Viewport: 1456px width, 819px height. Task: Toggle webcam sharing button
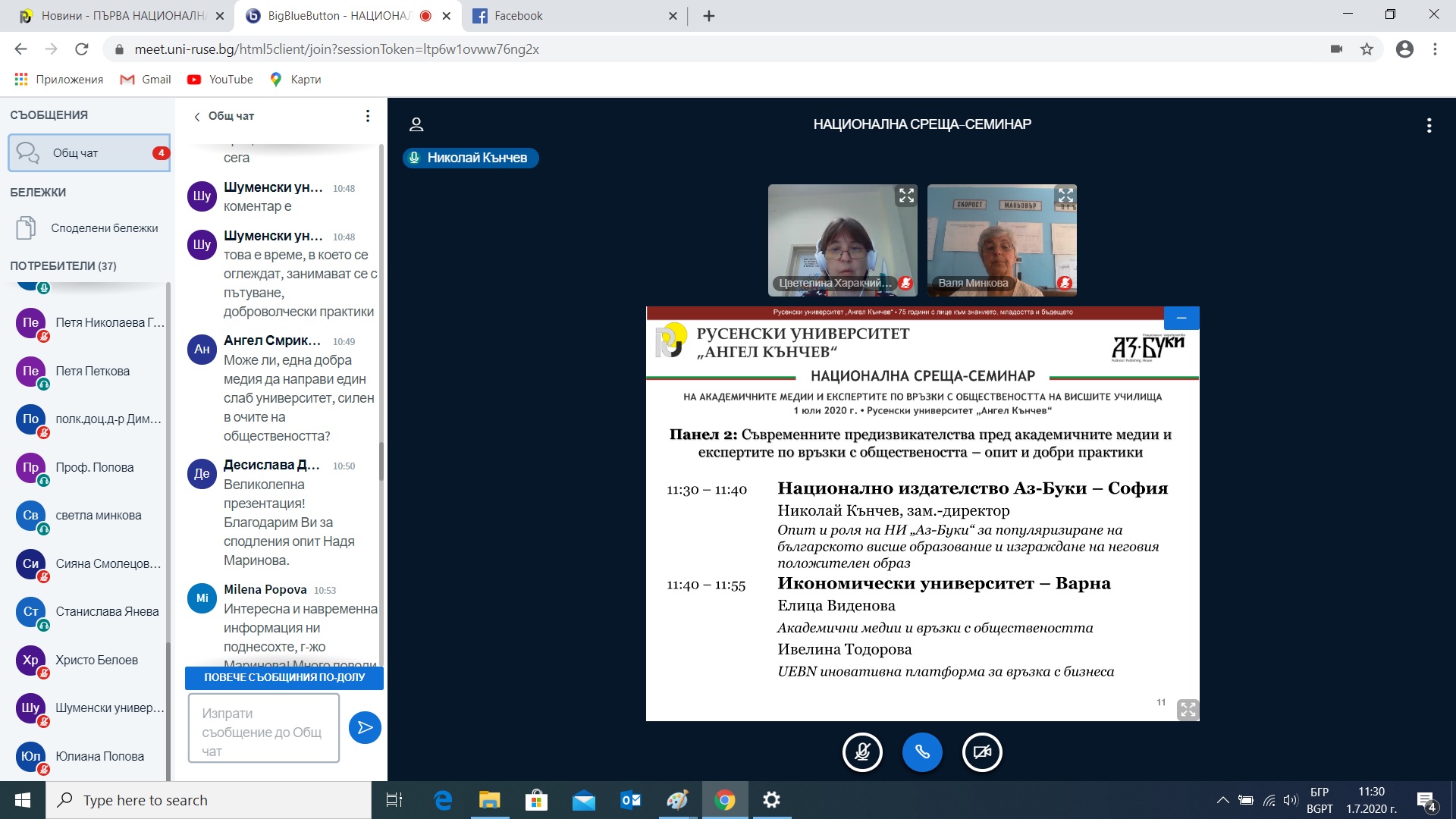[x=982, y=752]
